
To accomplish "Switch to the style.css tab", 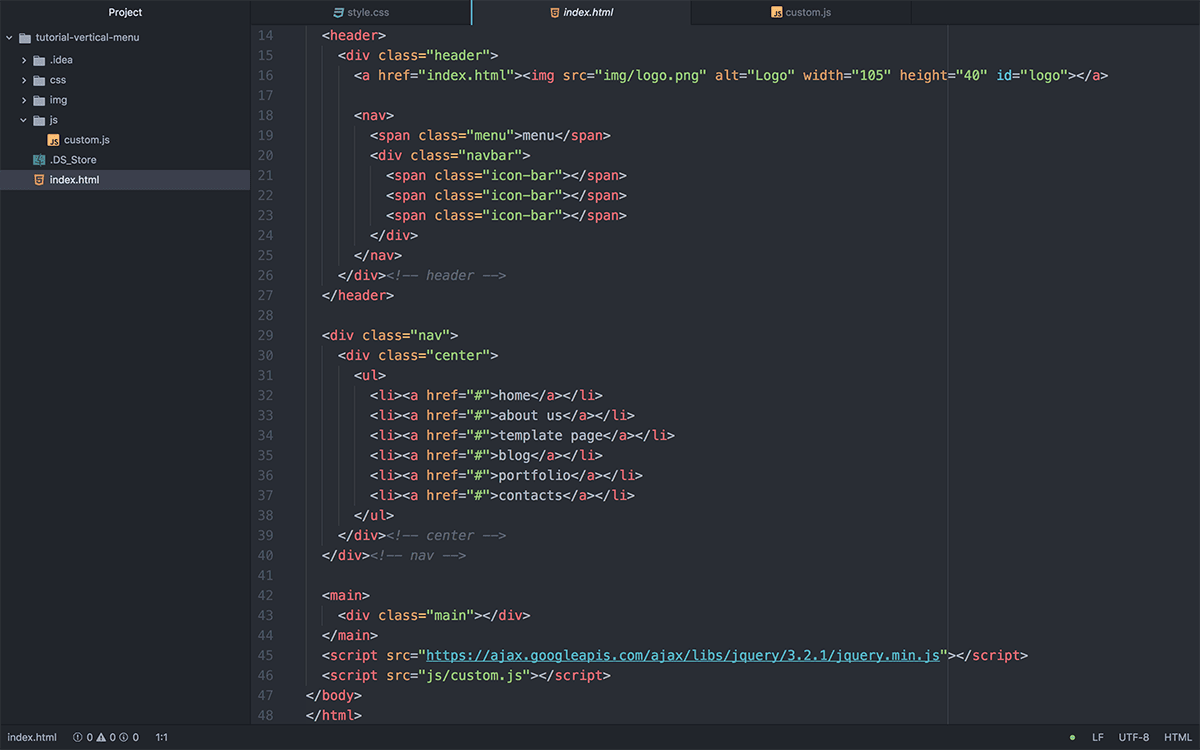I will point(361,13).
